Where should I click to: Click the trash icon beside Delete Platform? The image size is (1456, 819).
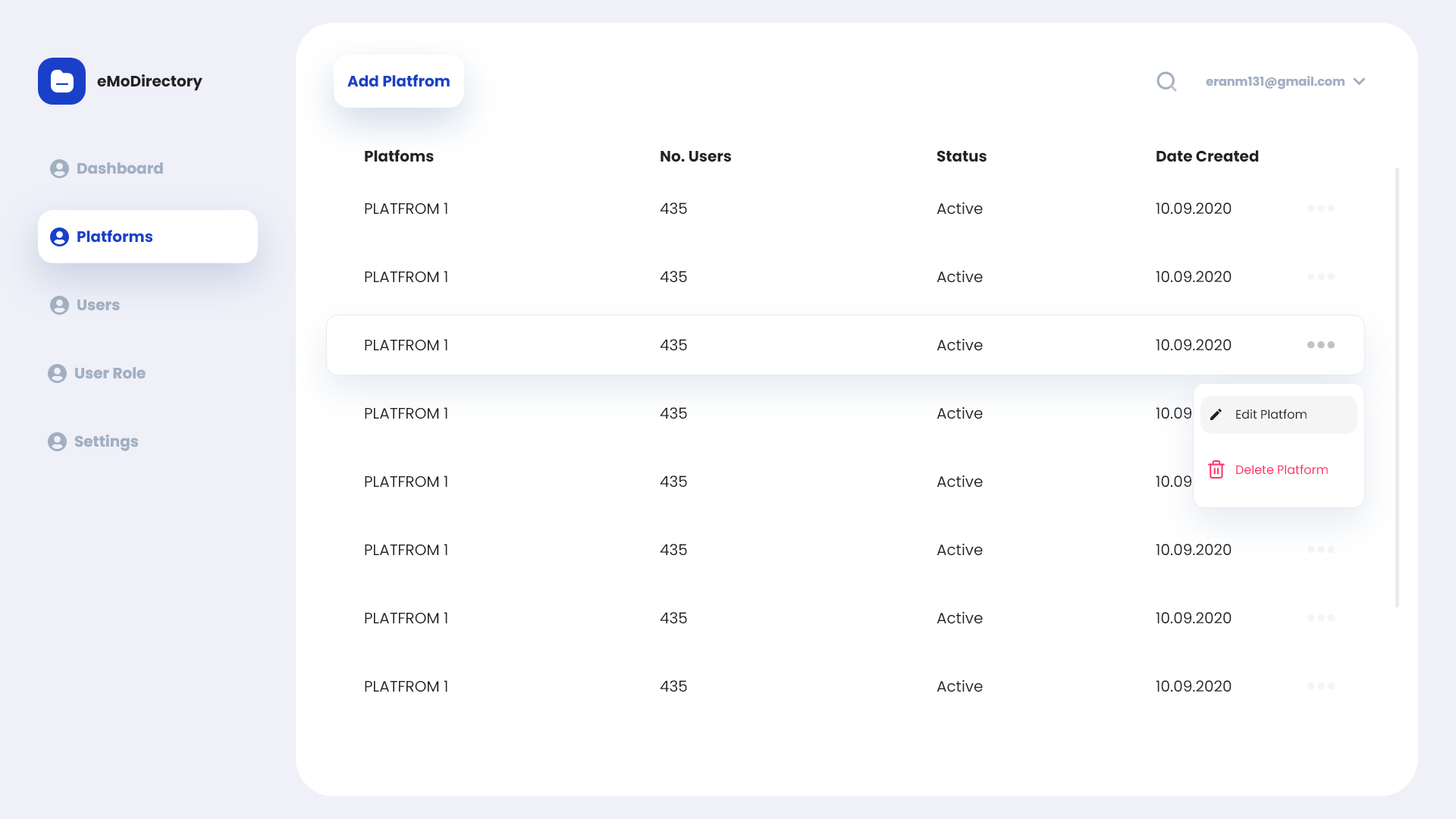click(x=1216, y=469)
